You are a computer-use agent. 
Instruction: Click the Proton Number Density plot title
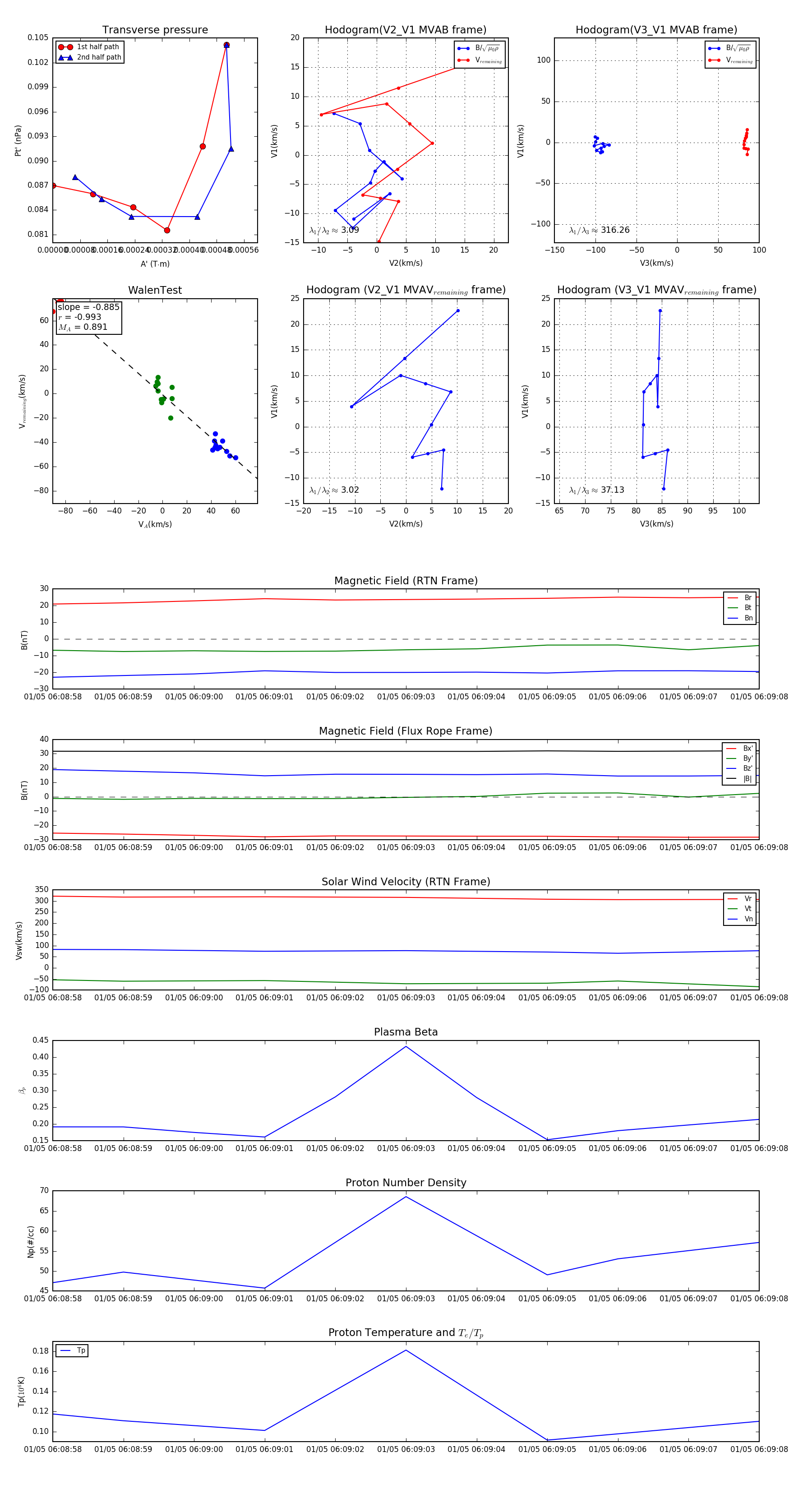[406, 1183]
